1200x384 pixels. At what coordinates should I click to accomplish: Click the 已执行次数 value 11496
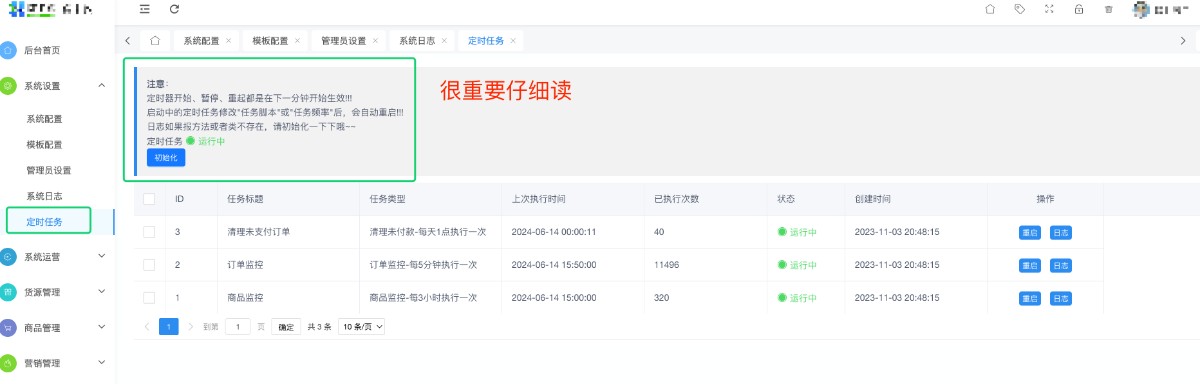point(666,265)
